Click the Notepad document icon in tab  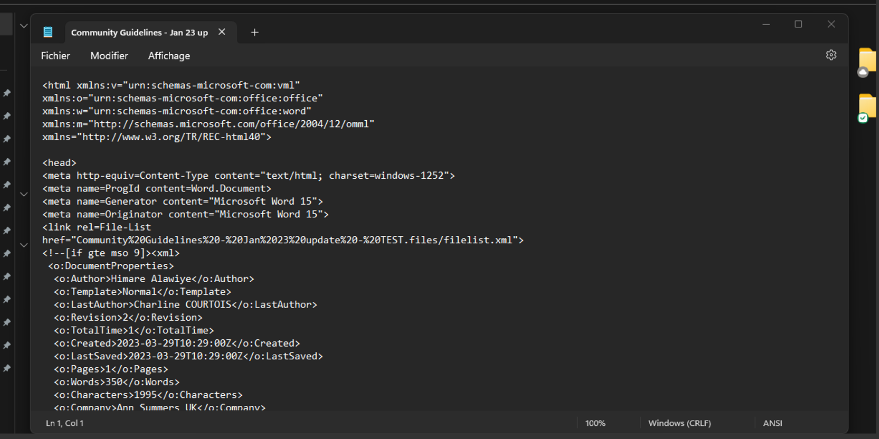tap(48, 32)
